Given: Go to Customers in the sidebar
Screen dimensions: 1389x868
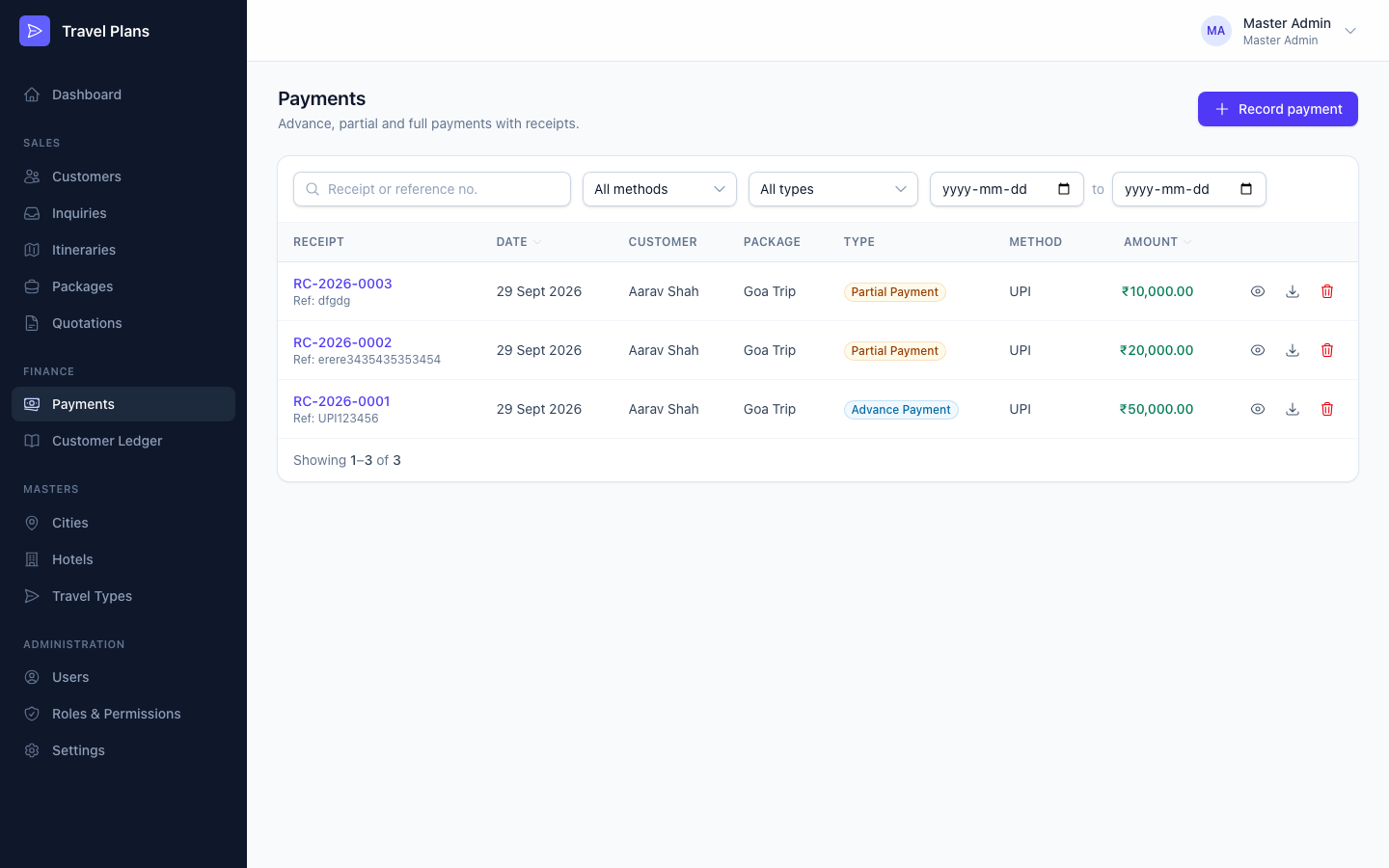Looking at the screenshot, I should click(123, 176).
